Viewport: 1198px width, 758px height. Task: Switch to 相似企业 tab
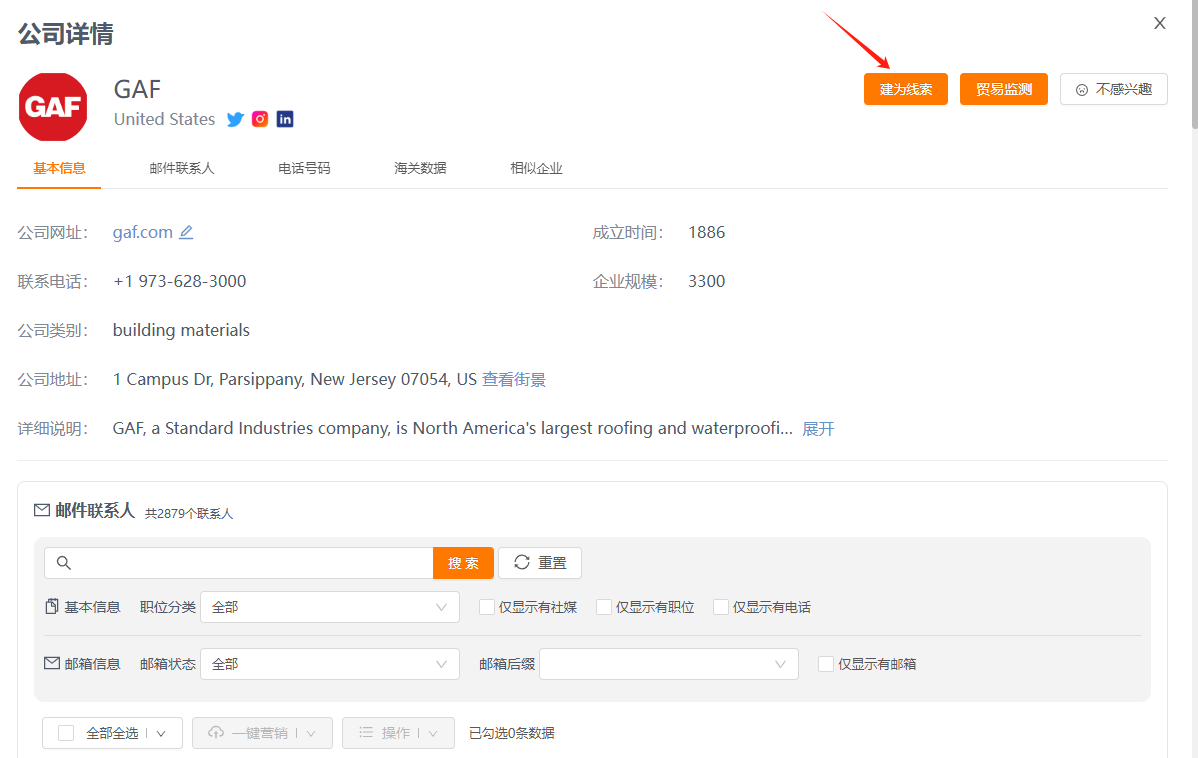point(536,168)
